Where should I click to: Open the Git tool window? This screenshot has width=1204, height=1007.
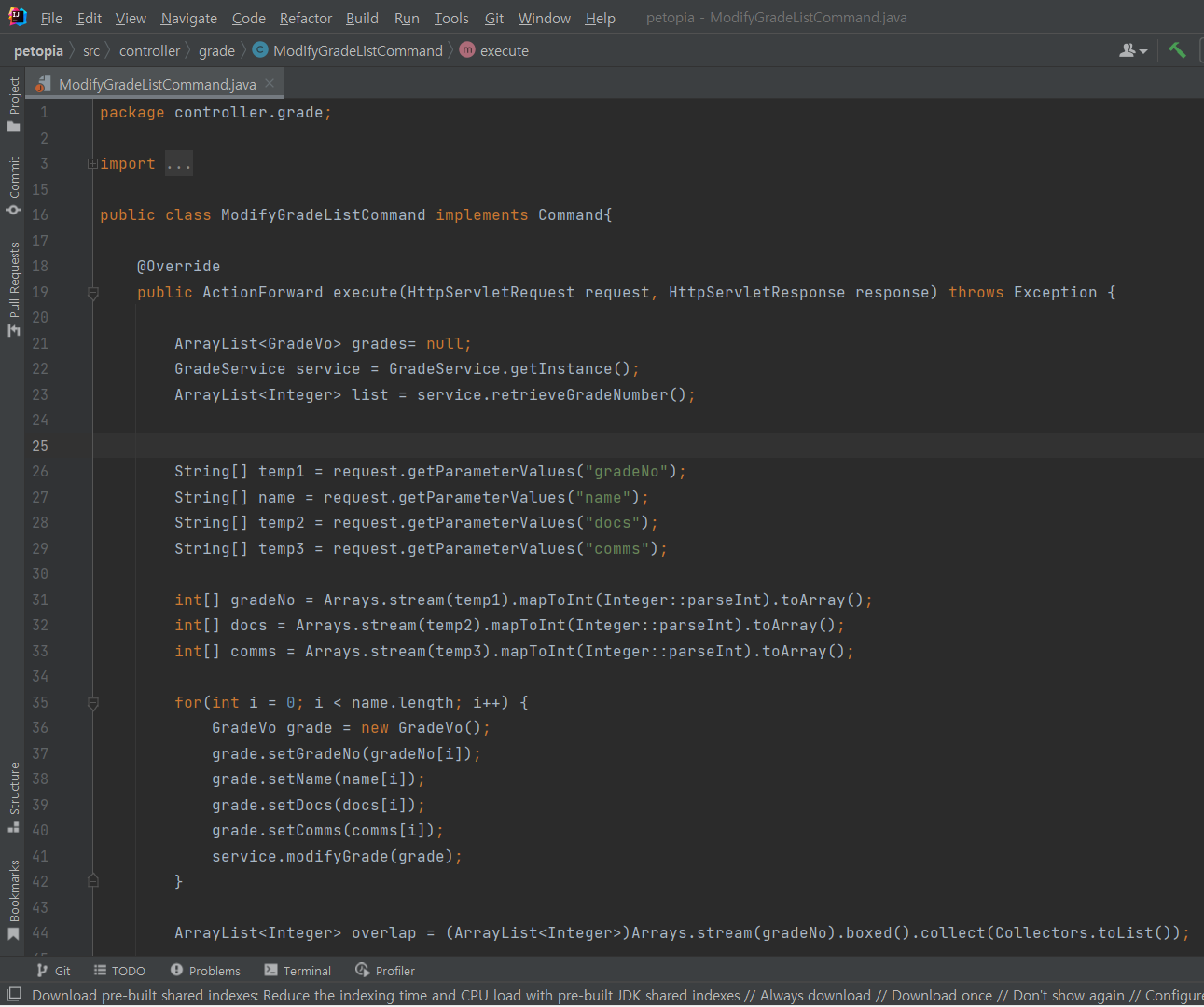(x=53, y=971)
